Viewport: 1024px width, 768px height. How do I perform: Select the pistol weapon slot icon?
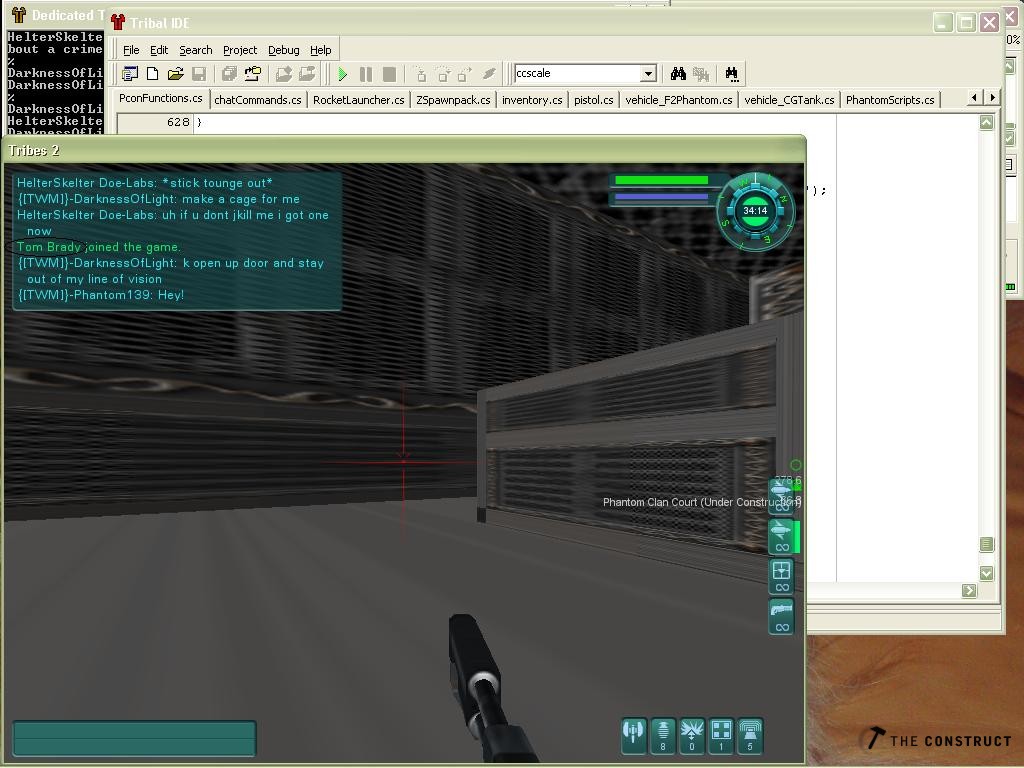781,617
